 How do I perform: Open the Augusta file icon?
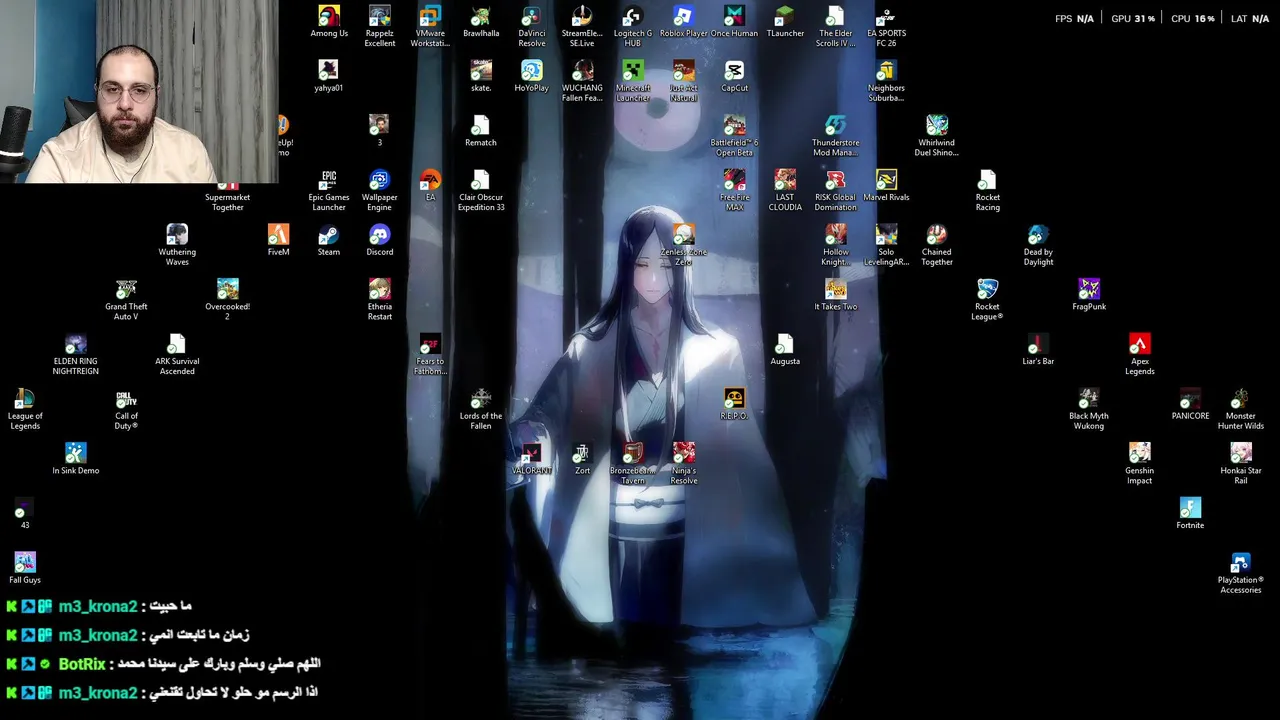click(785, 350)
